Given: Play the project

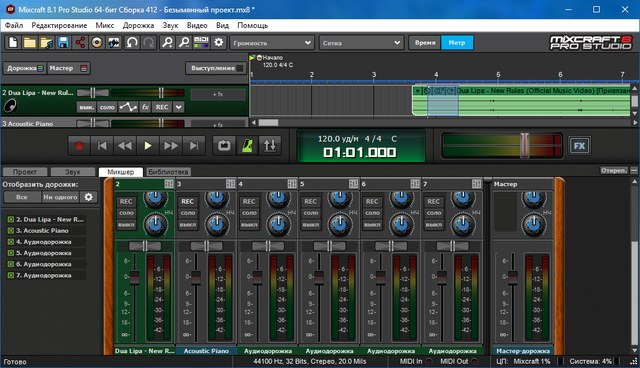Looking at the screenshot, I should [x=148, y=146].
